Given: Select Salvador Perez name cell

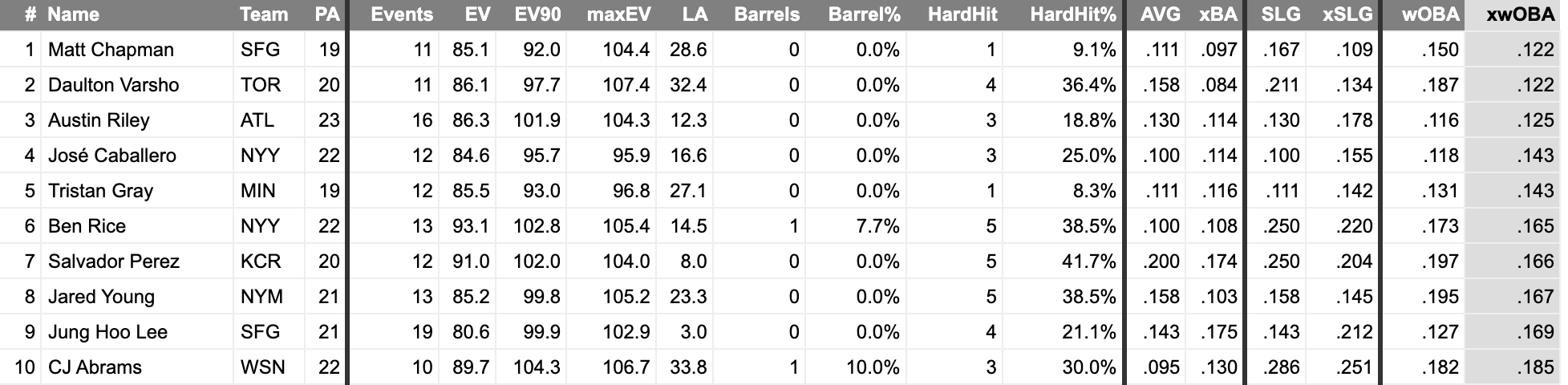Looking at the screenshot, I should 114,261.
